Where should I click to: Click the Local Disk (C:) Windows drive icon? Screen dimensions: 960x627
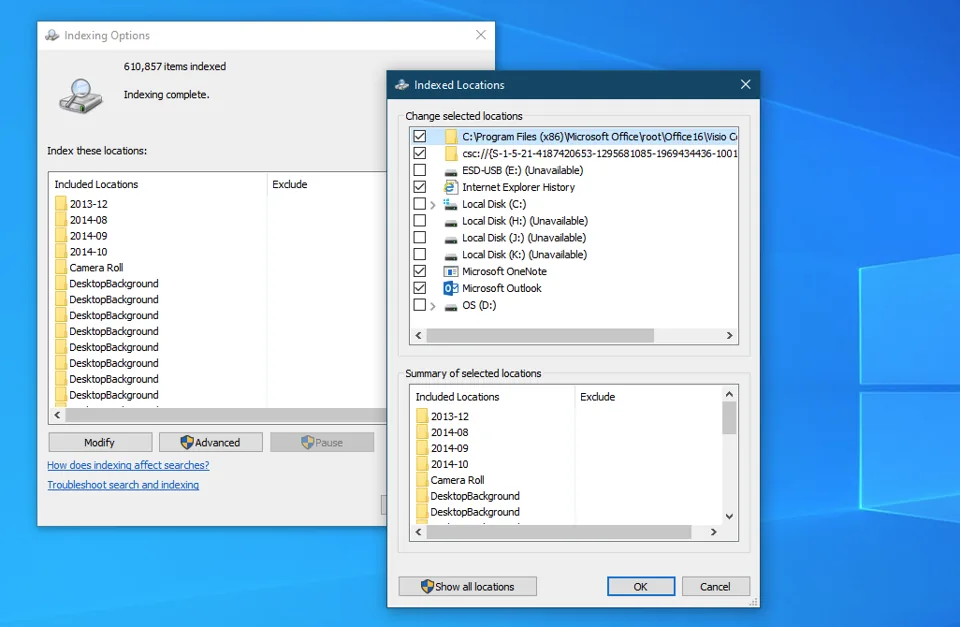[449, 204]
